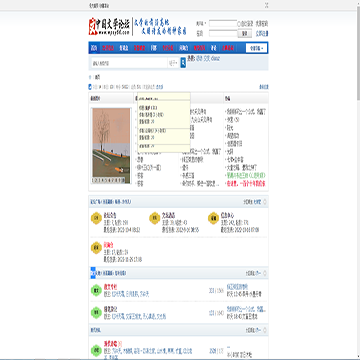Open the search type dropdown beside the search box
The height and width of the screenshot is (360, 360).
pos(173,63)
